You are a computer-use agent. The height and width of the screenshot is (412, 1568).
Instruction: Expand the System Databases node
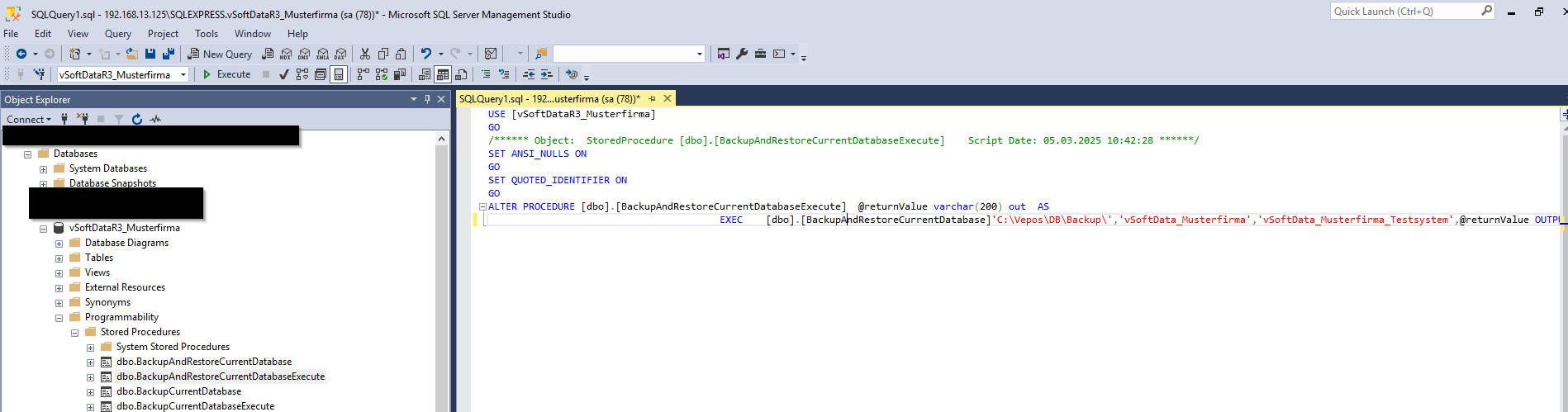43,169
